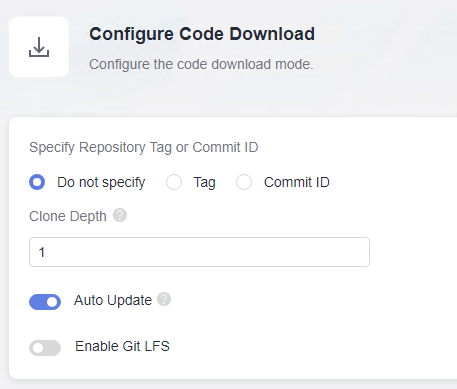
Task: Click the Auto Update label text
Action: 113,300
